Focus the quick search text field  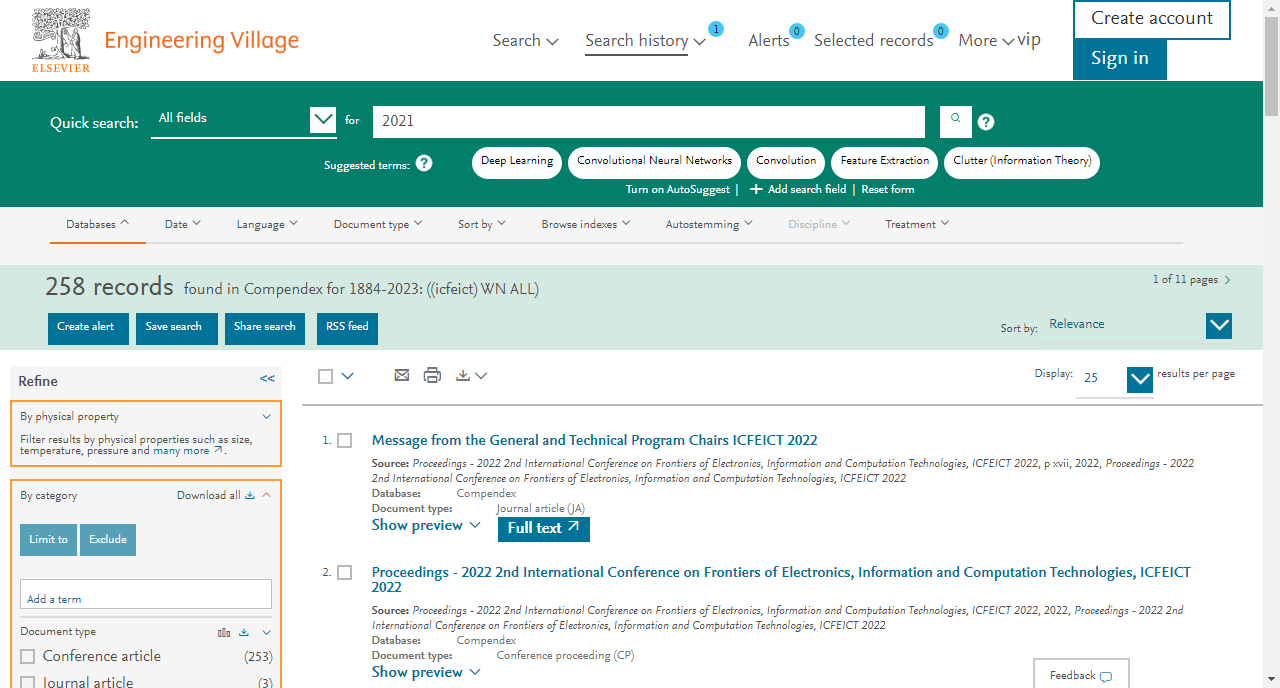point(649,122)
